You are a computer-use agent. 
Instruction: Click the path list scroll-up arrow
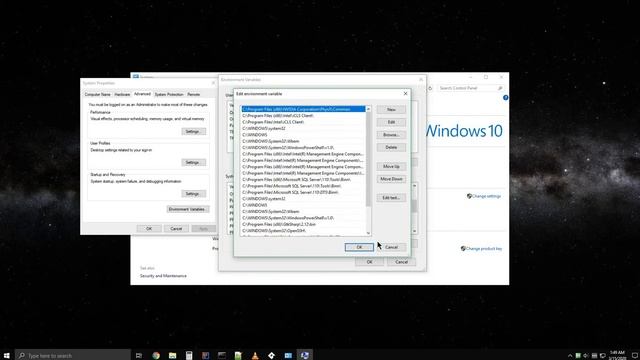pos(368,109)
